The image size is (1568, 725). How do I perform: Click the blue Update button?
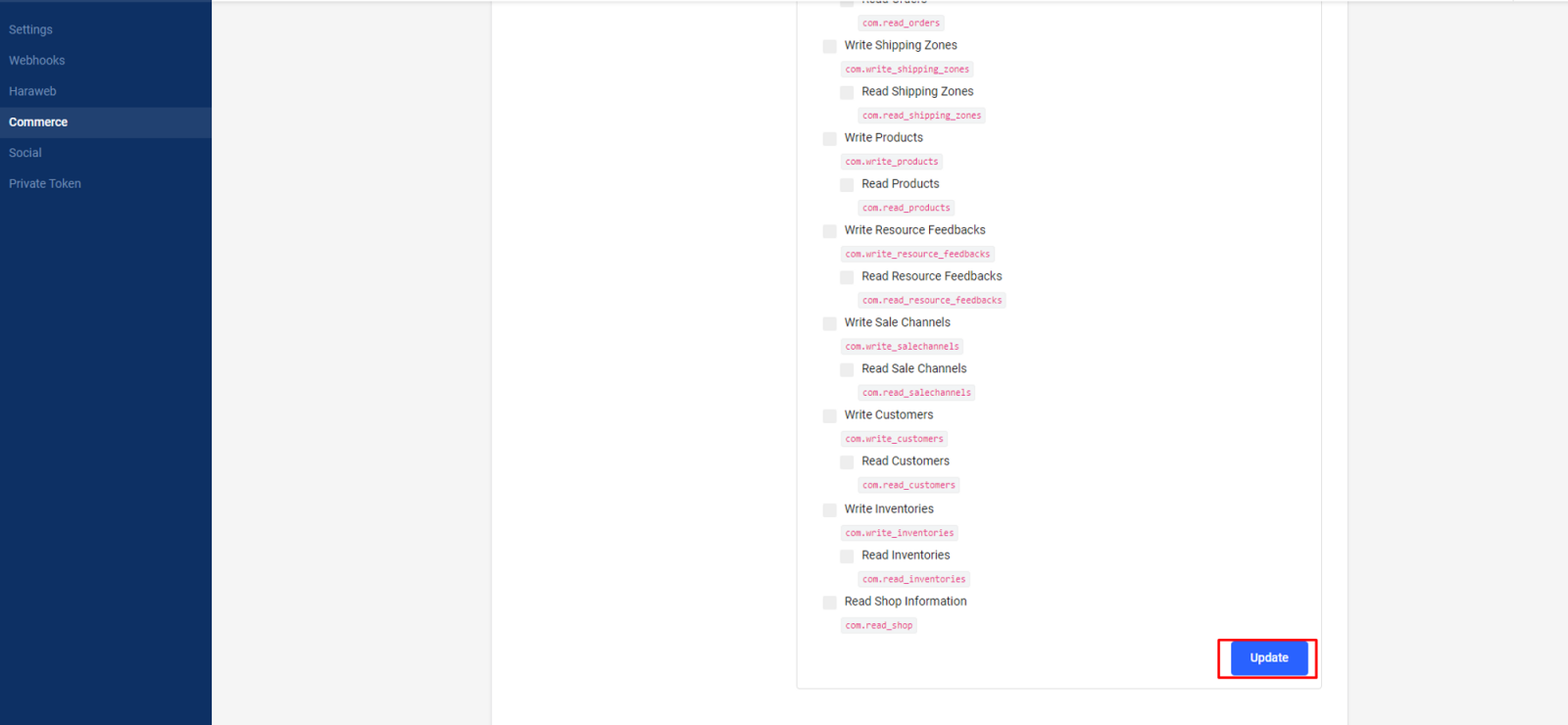coord(1268,658)
